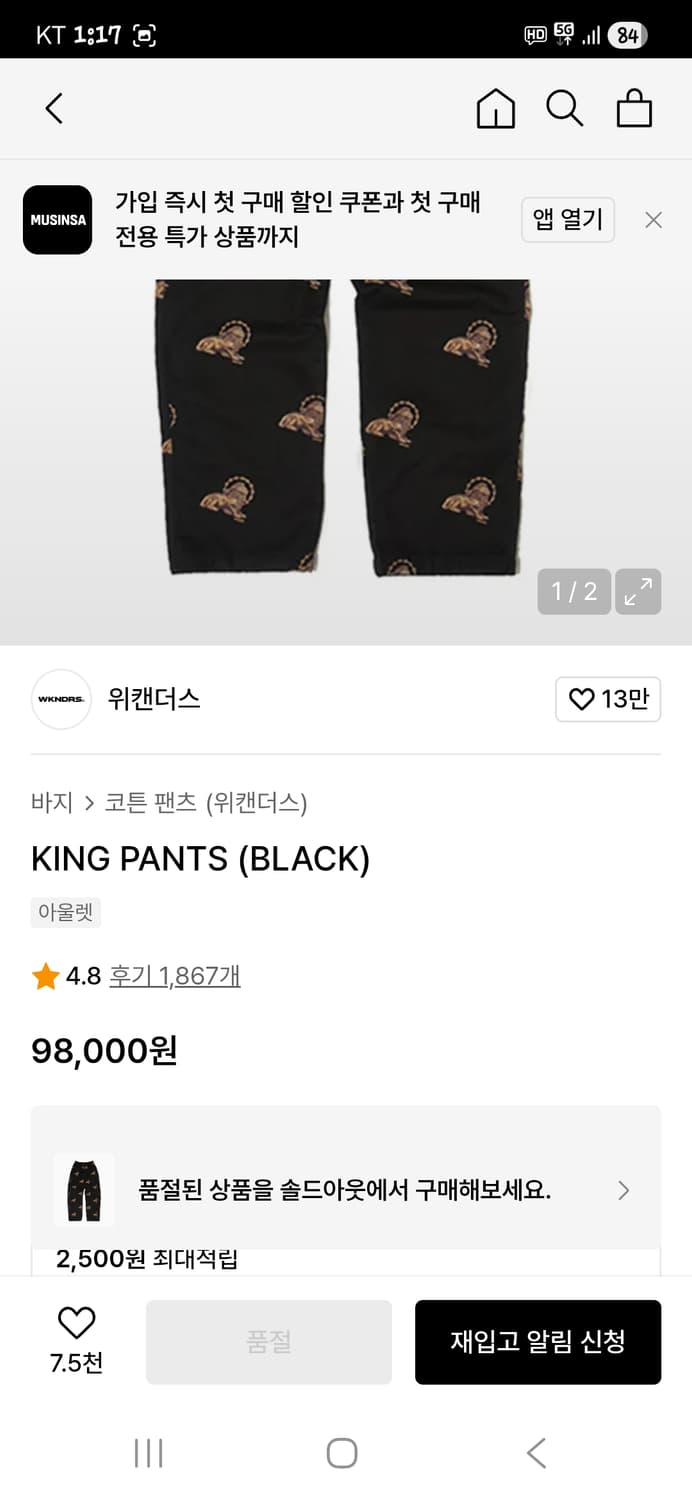Tap the 1/2 image page indicator
This screenshot has width=692, height=1500.
pos(575,592)
